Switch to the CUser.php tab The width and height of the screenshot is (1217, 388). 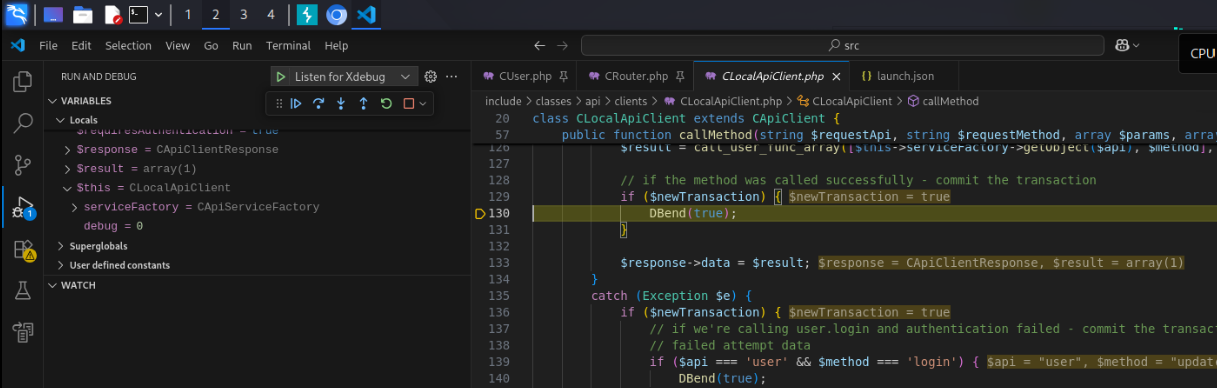point(524,76)
